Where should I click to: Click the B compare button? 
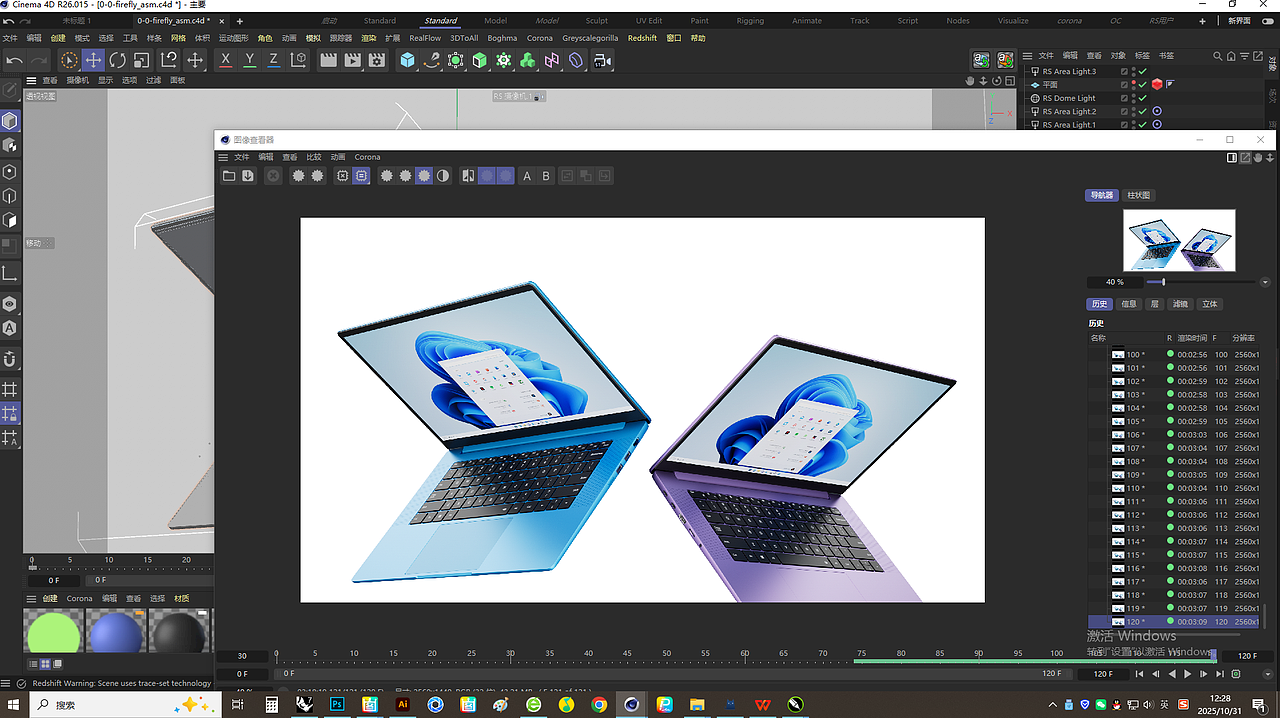(x=546, y=176)
